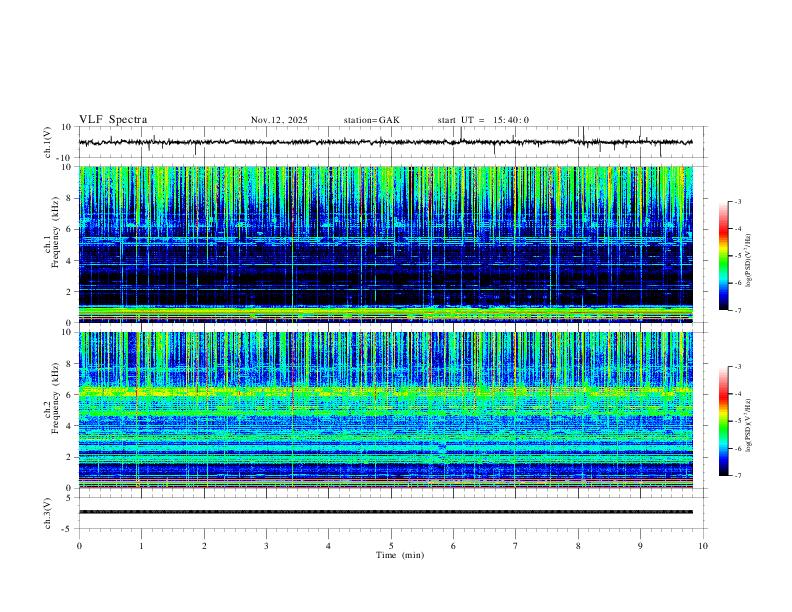Click the "-10" tick on ch.1(V) axis
Viewport: 792px width, 612px height.
pos(66,158)
